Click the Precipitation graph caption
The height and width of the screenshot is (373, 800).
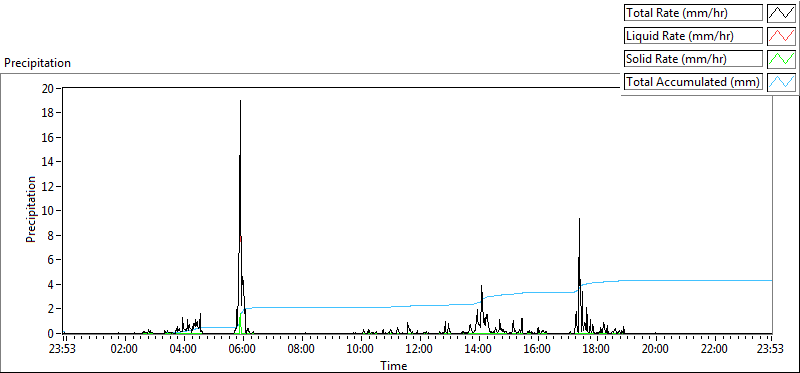(37, 63)
